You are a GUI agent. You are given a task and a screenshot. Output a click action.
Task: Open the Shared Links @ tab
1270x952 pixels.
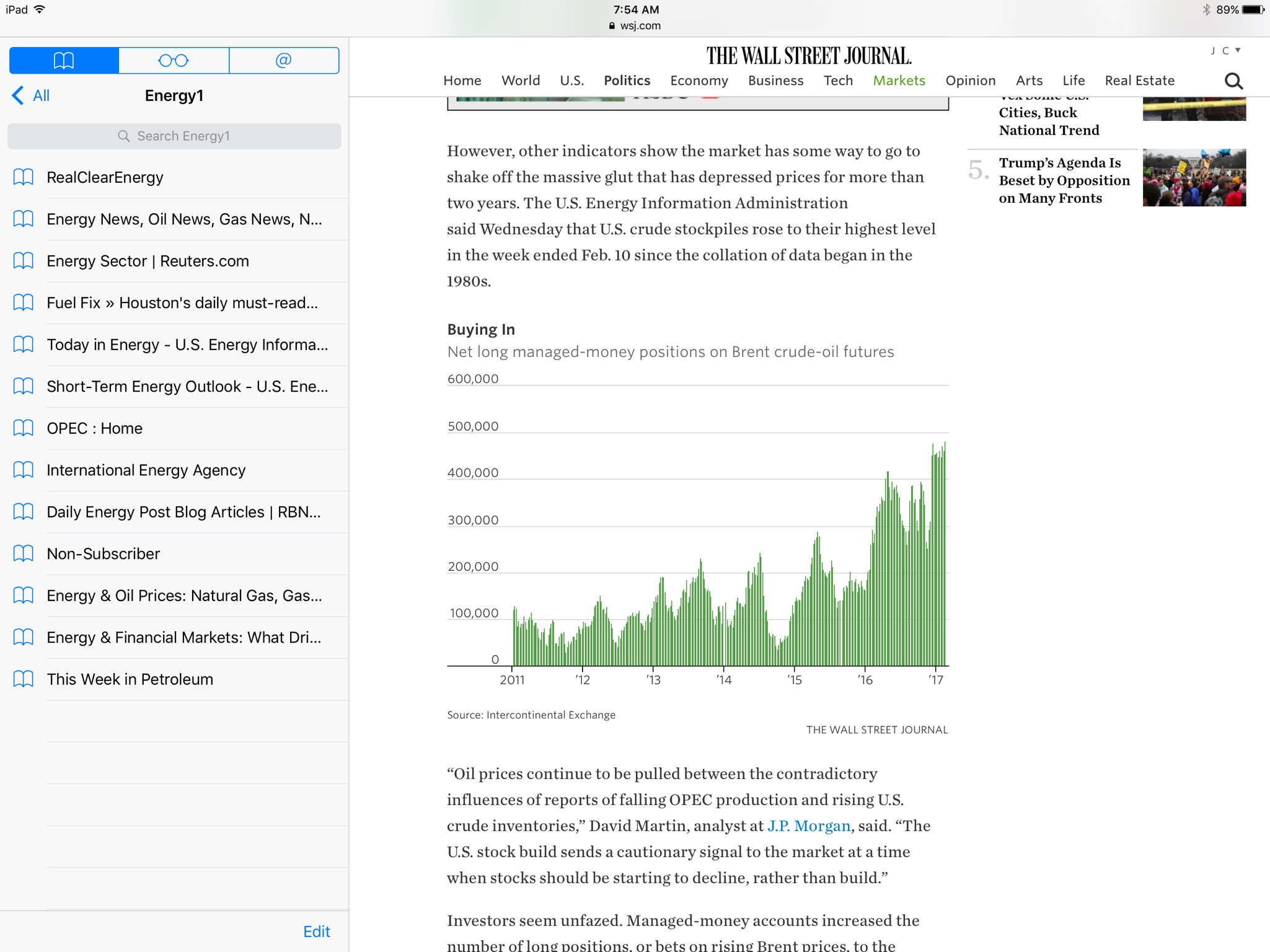[x=283, y=60]
